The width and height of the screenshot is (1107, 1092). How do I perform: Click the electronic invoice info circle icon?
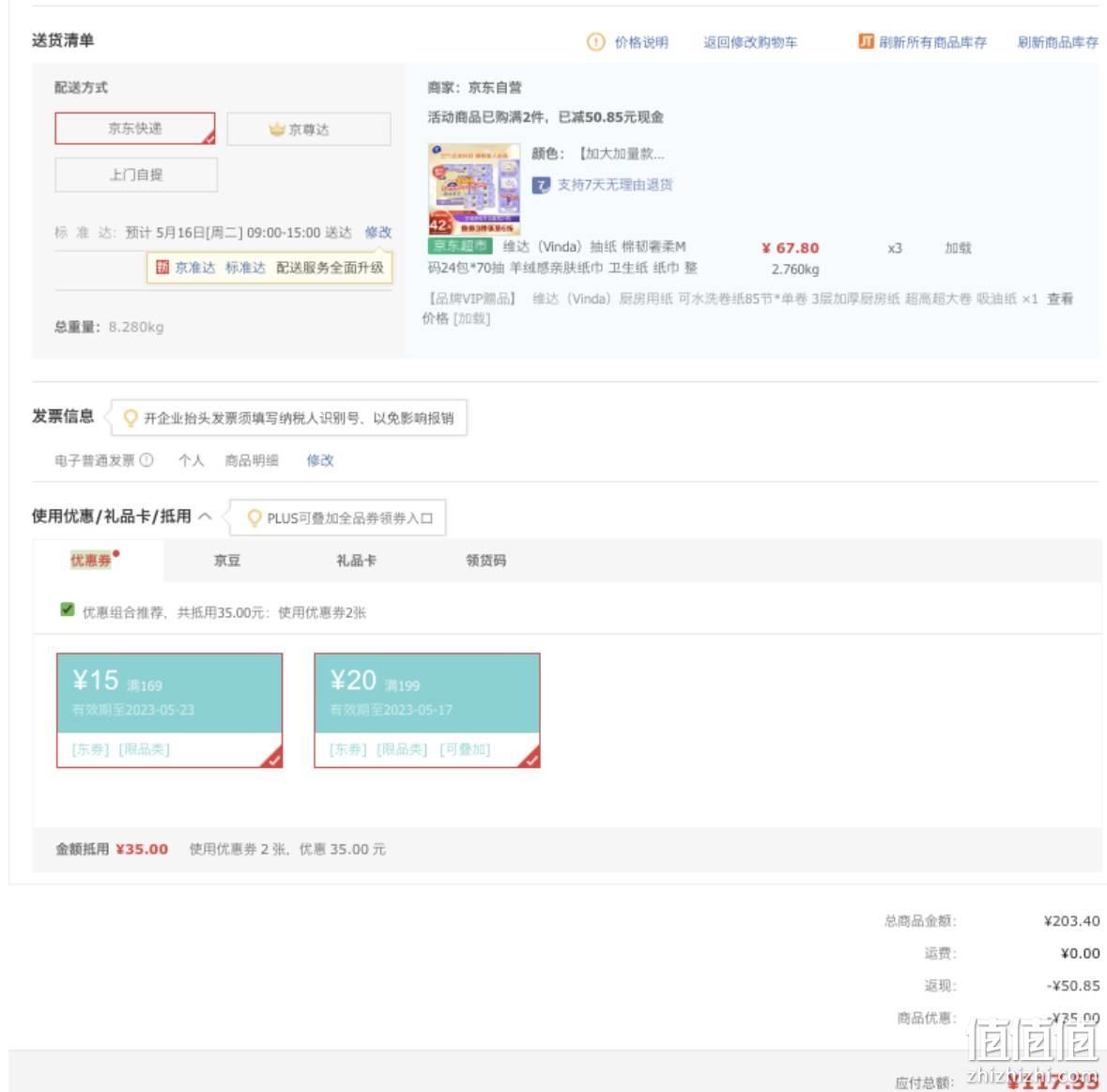click(146, 460)
